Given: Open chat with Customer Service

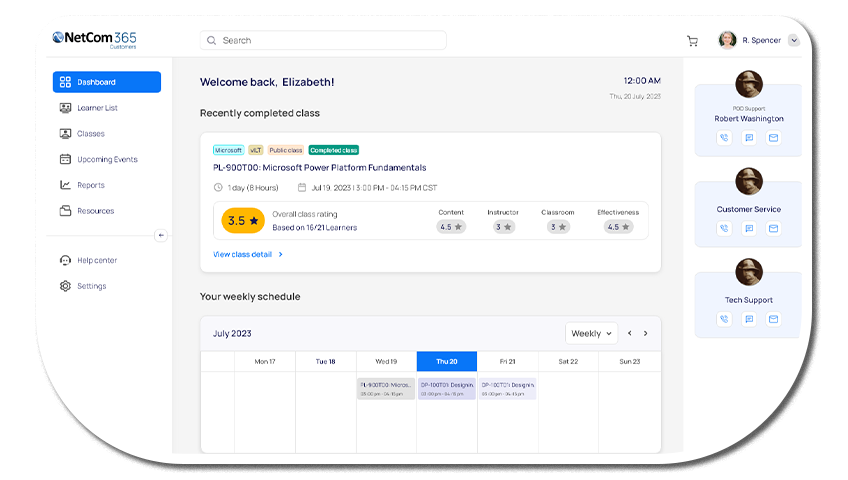Looking at the screenshot, I should pos(748,229).
